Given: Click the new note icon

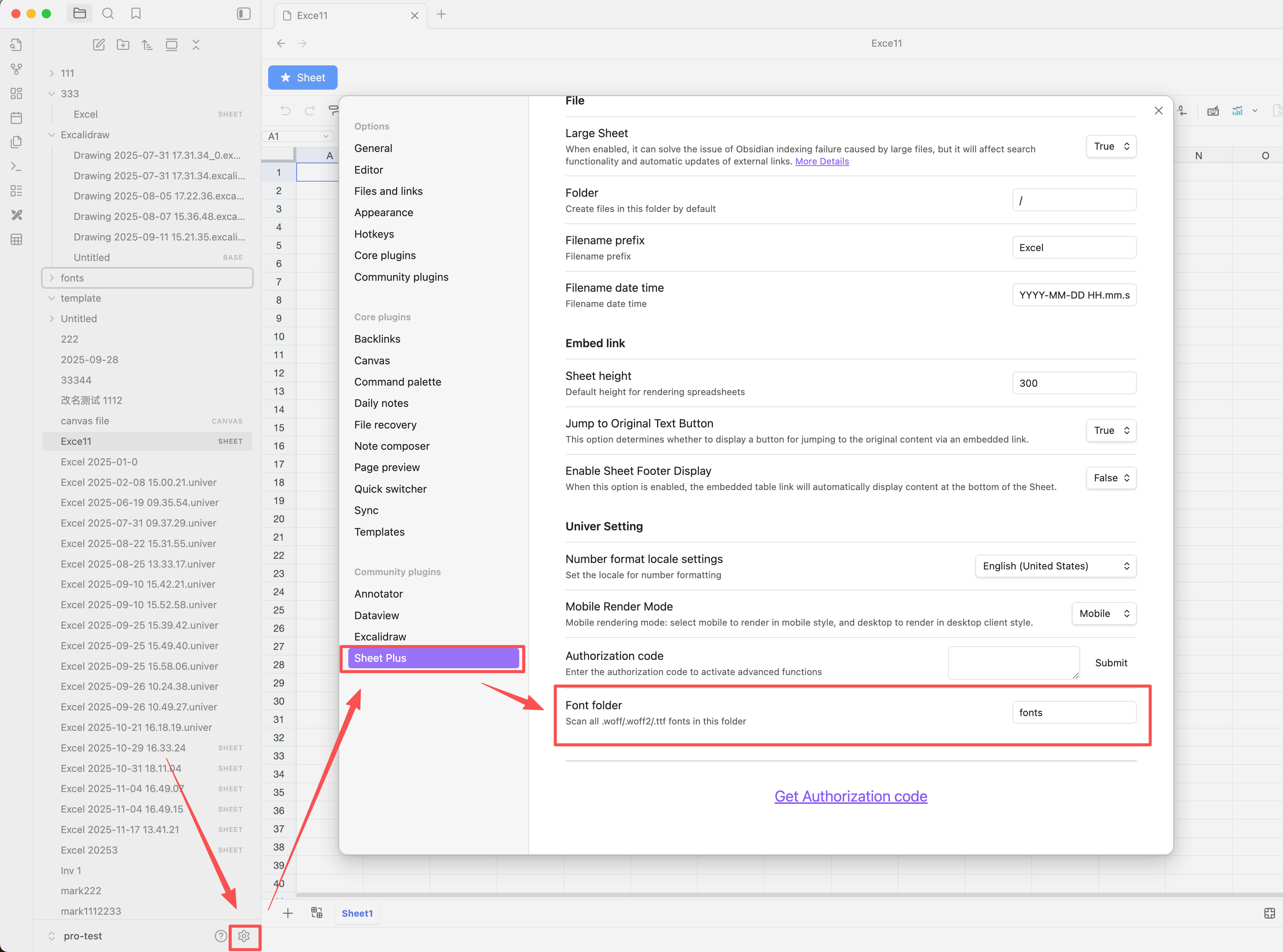Looking at the screenshot, I should pos(98,45).
